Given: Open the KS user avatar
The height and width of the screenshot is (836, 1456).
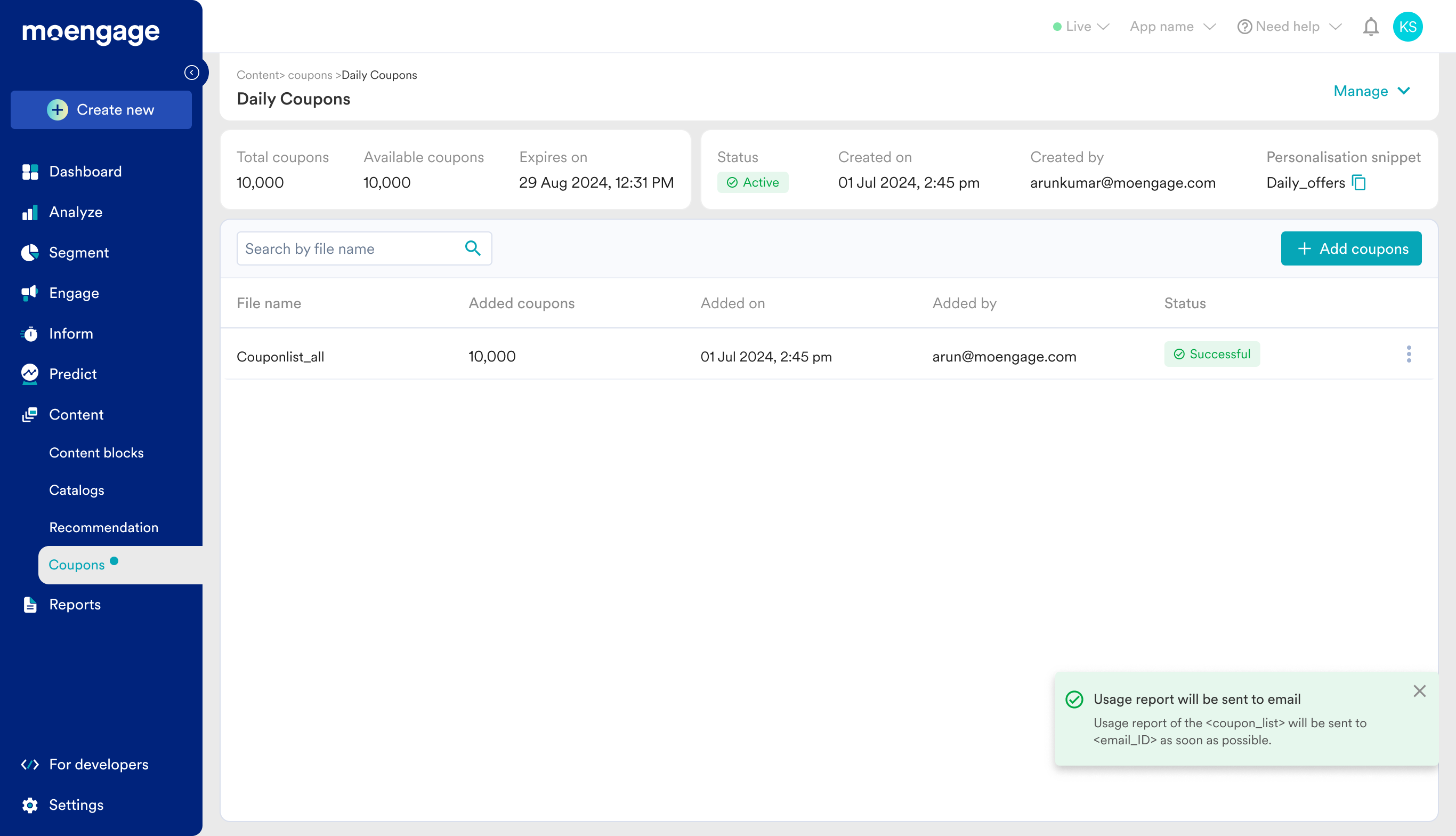Looking at the screenshot, I should pyautogui.click(x=1407, y=27).
